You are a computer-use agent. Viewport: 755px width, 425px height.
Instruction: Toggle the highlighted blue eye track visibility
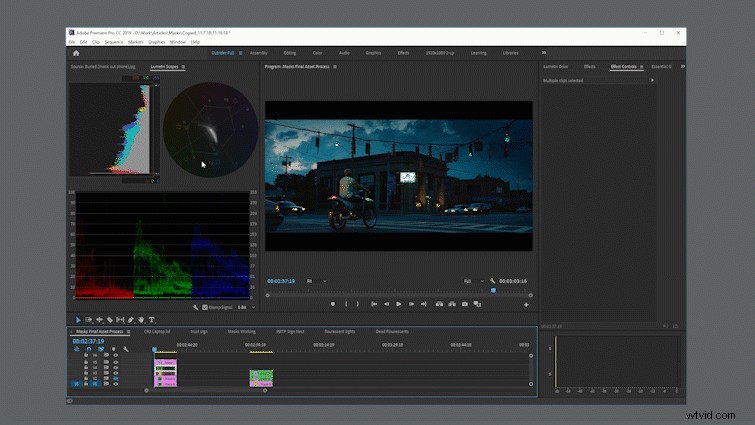(x=116, y=378)
